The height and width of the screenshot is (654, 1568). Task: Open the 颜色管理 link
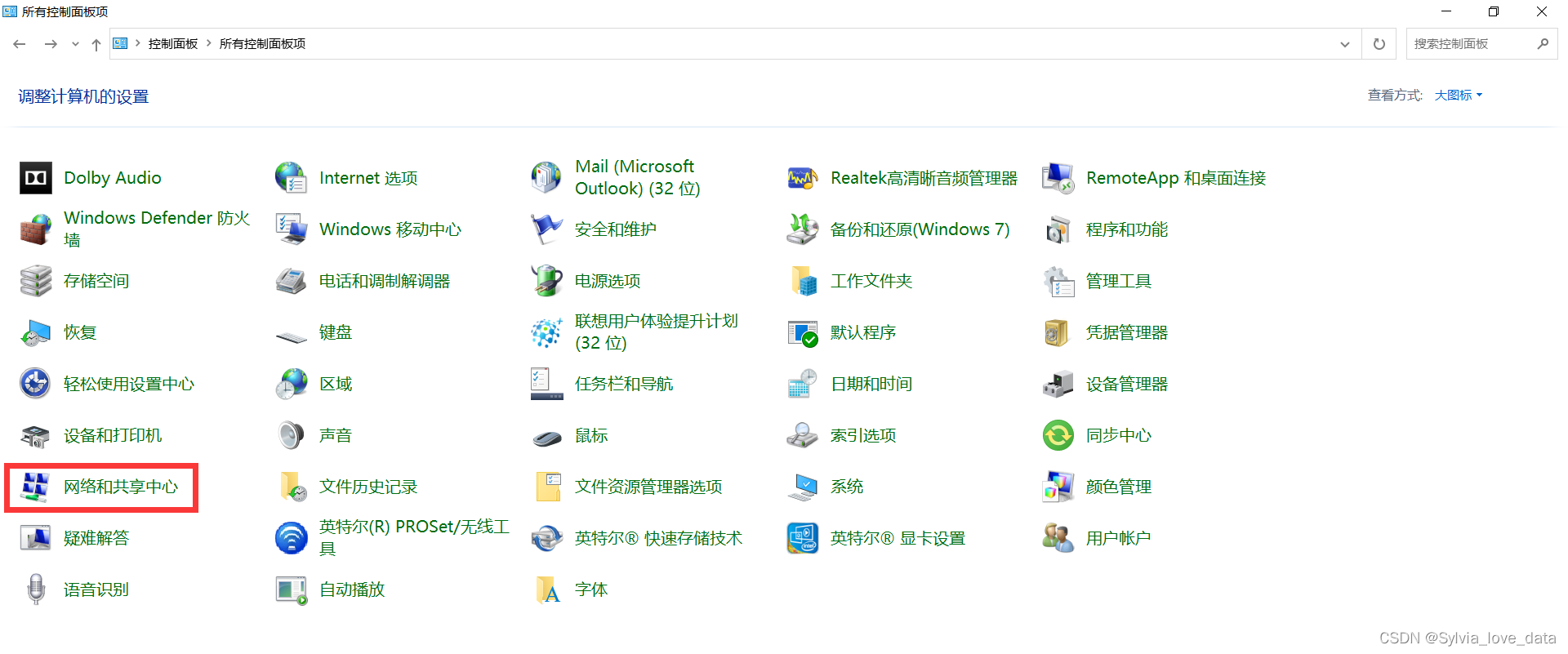click(1119, 487)
